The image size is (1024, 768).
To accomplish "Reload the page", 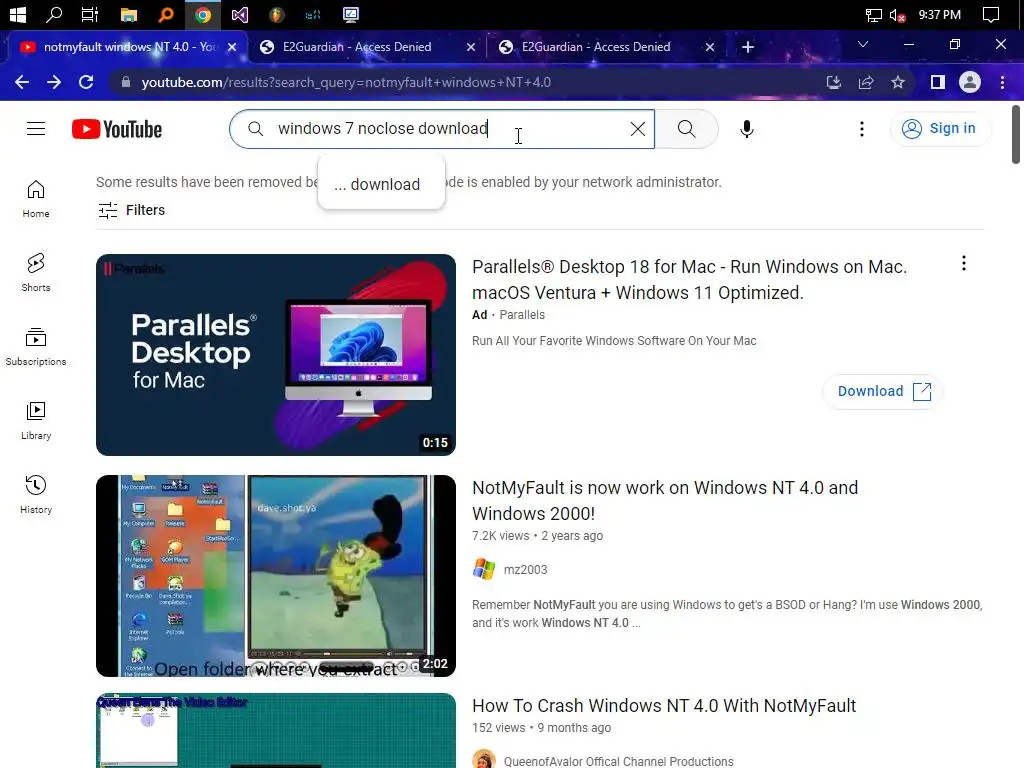I will (86, 82).
